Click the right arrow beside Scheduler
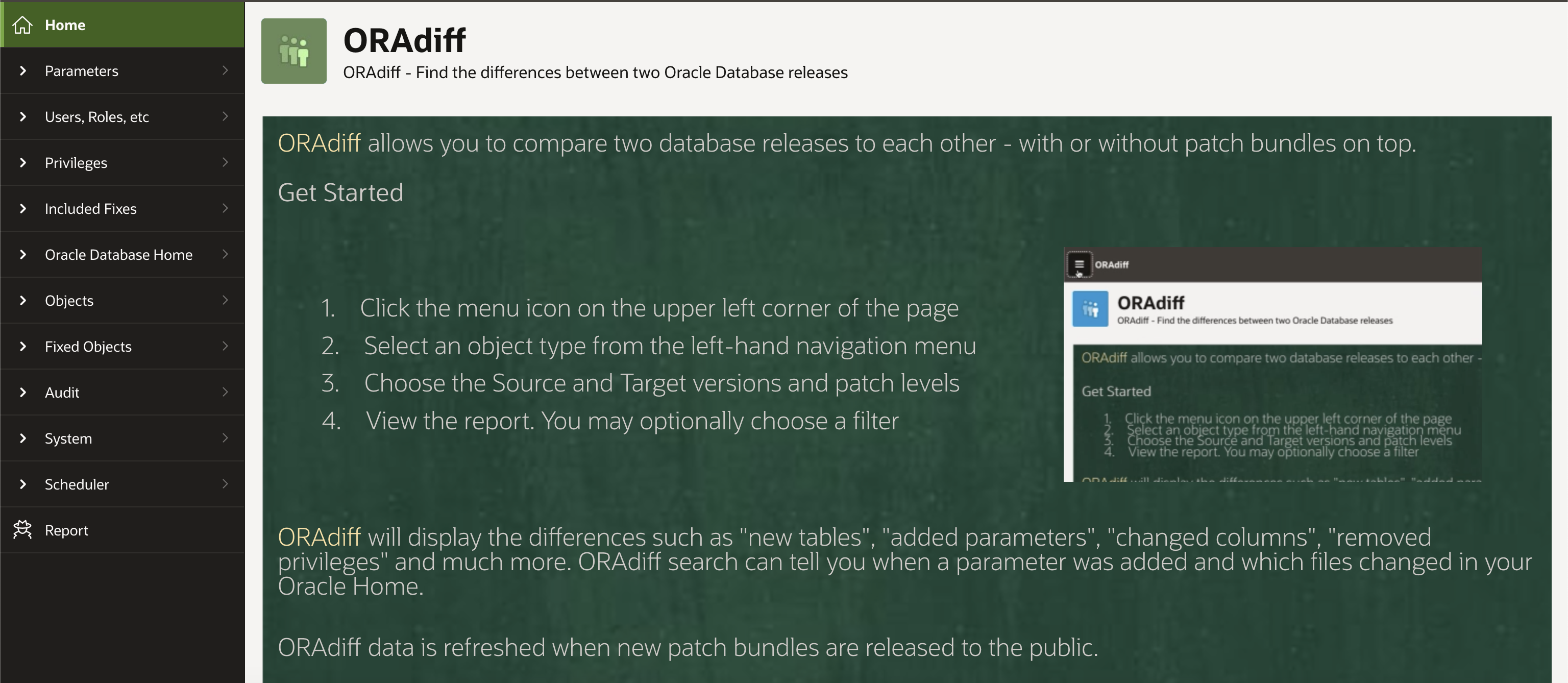Image resolution: width=1568 pixels, height=683 pixels. point(225,484)
